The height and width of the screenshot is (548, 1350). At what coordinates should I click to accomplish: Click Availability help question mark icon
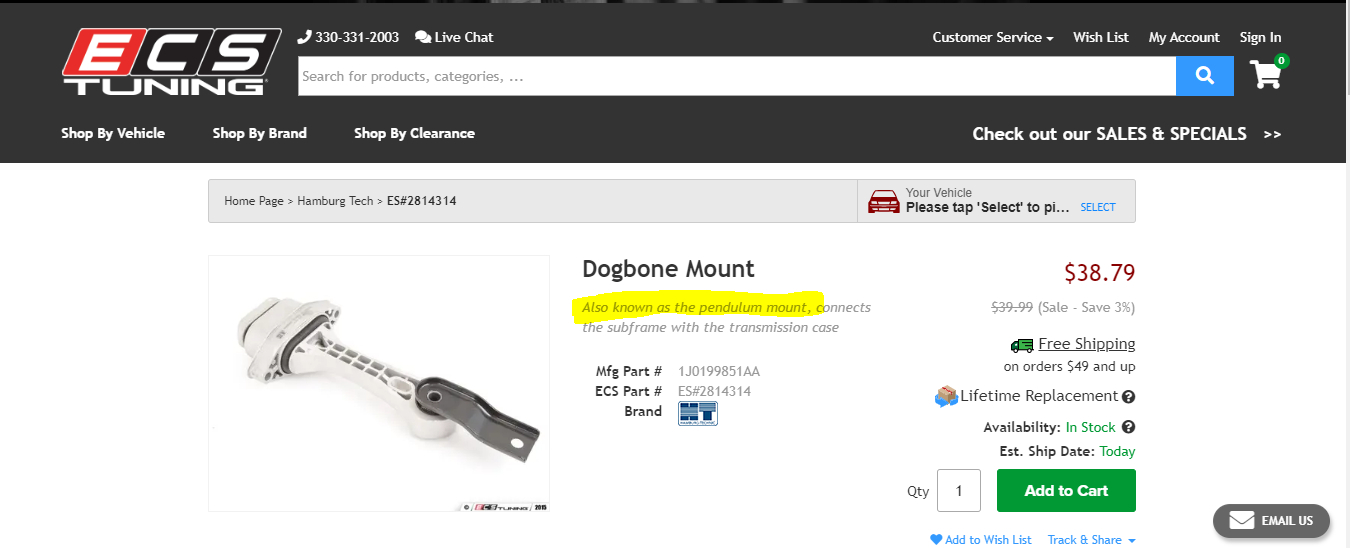(x=1128, y=427)
